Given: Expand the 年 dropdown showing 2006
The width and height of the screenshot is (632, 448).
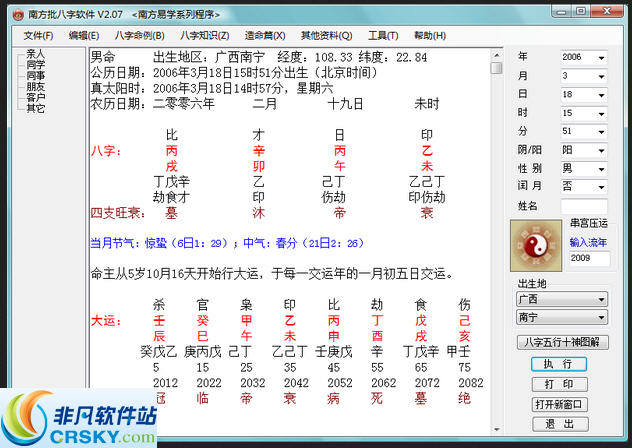Looking at the screenshot, I should (601, 58).
